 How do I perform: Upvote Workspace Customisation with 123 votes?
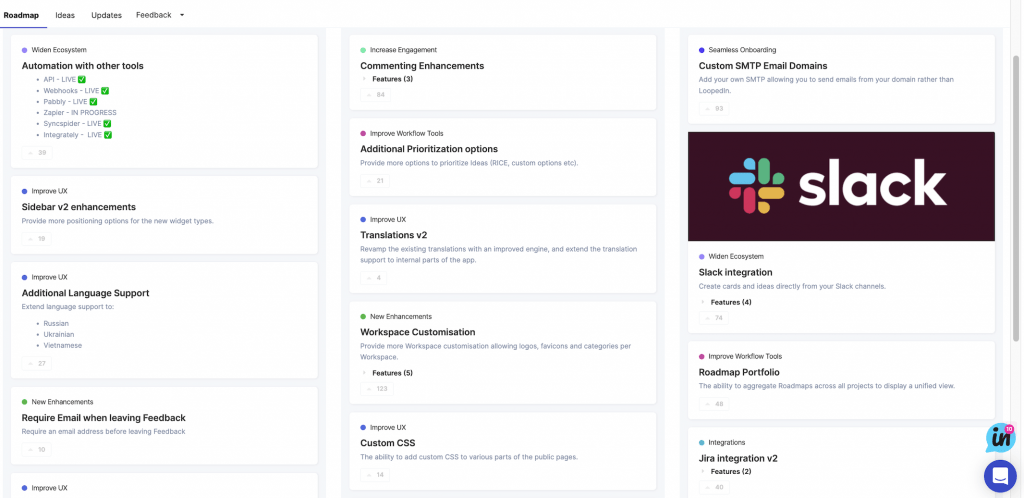click(377, 389)
